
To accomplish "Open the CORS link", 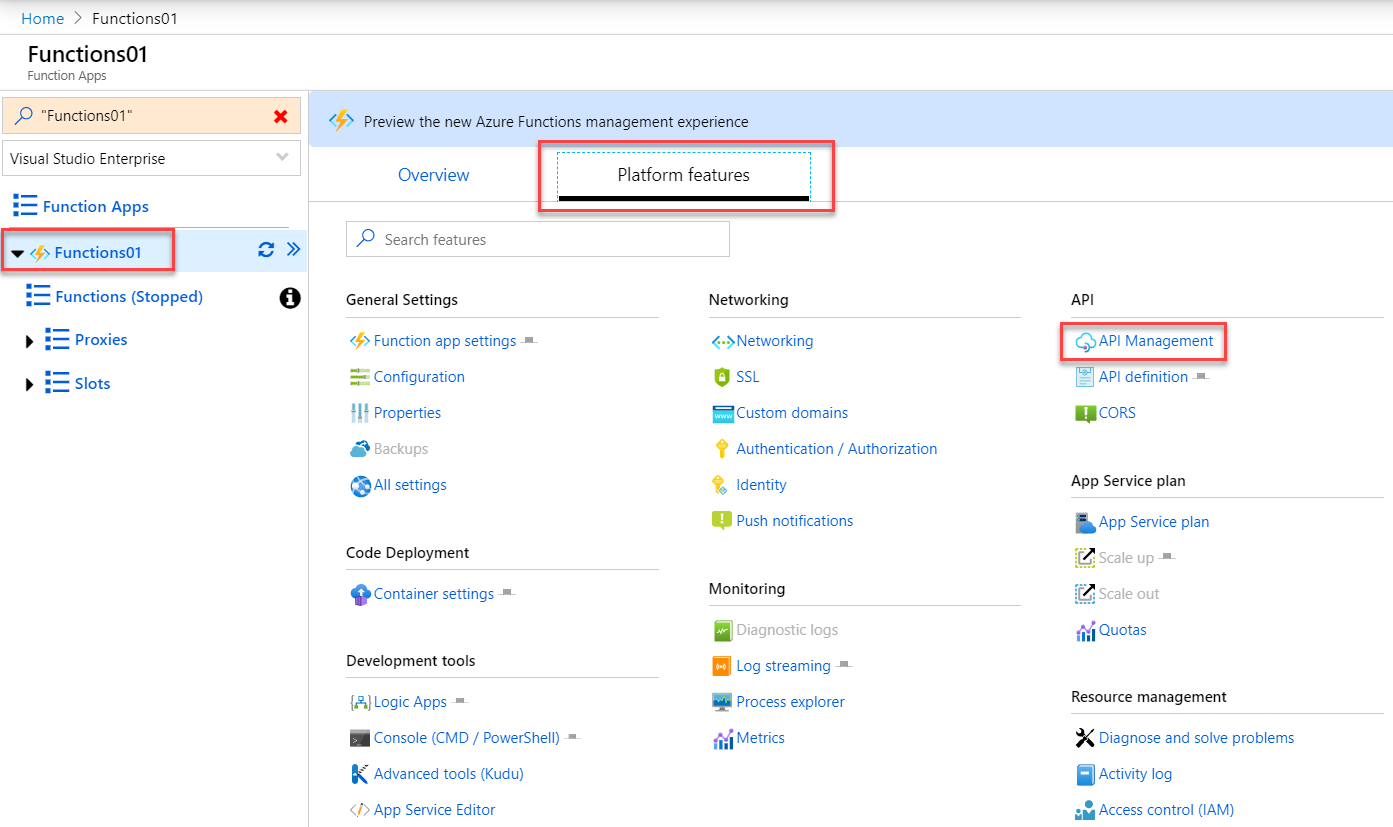I will pos(1117,413).
